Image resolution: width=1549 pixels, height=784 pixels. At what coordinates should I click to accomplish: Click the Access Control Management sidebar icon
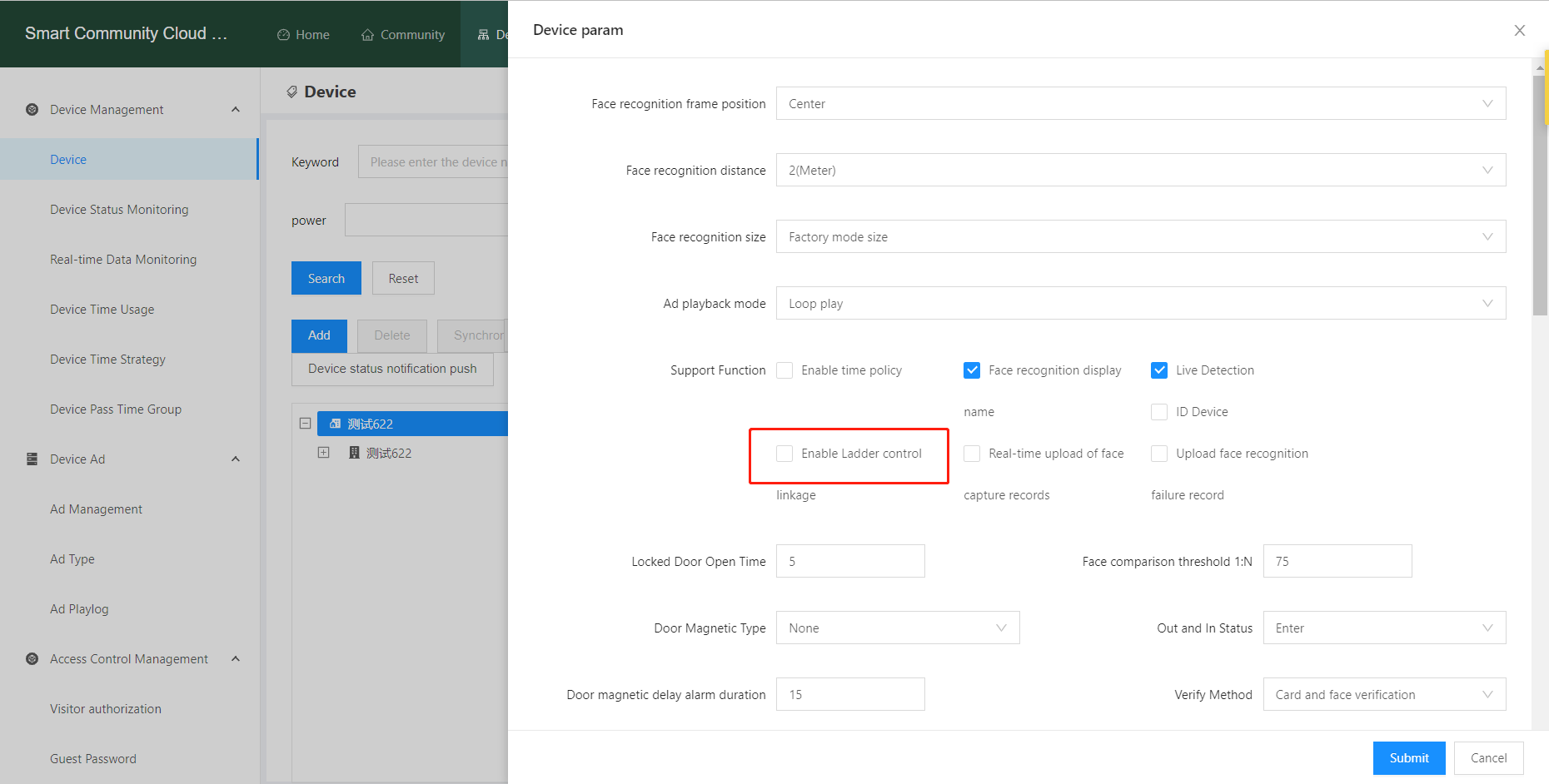(32, 658)
